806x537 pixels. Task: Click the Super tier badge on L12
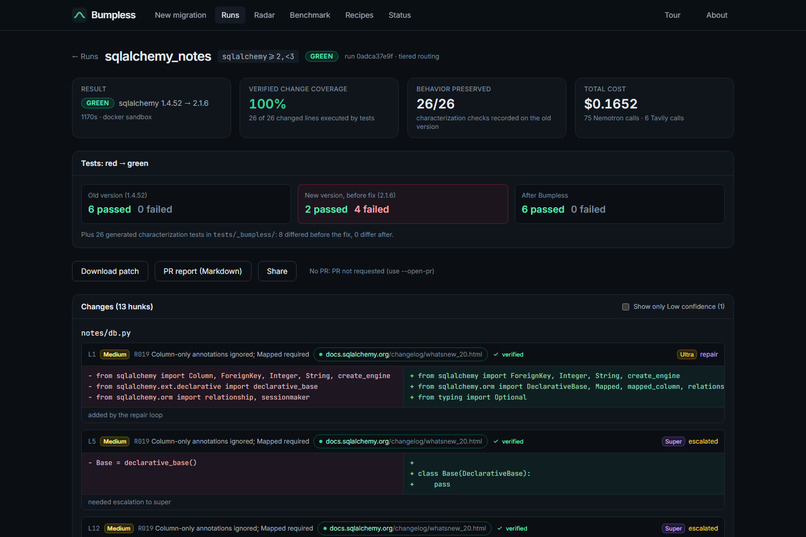[673, 528]
